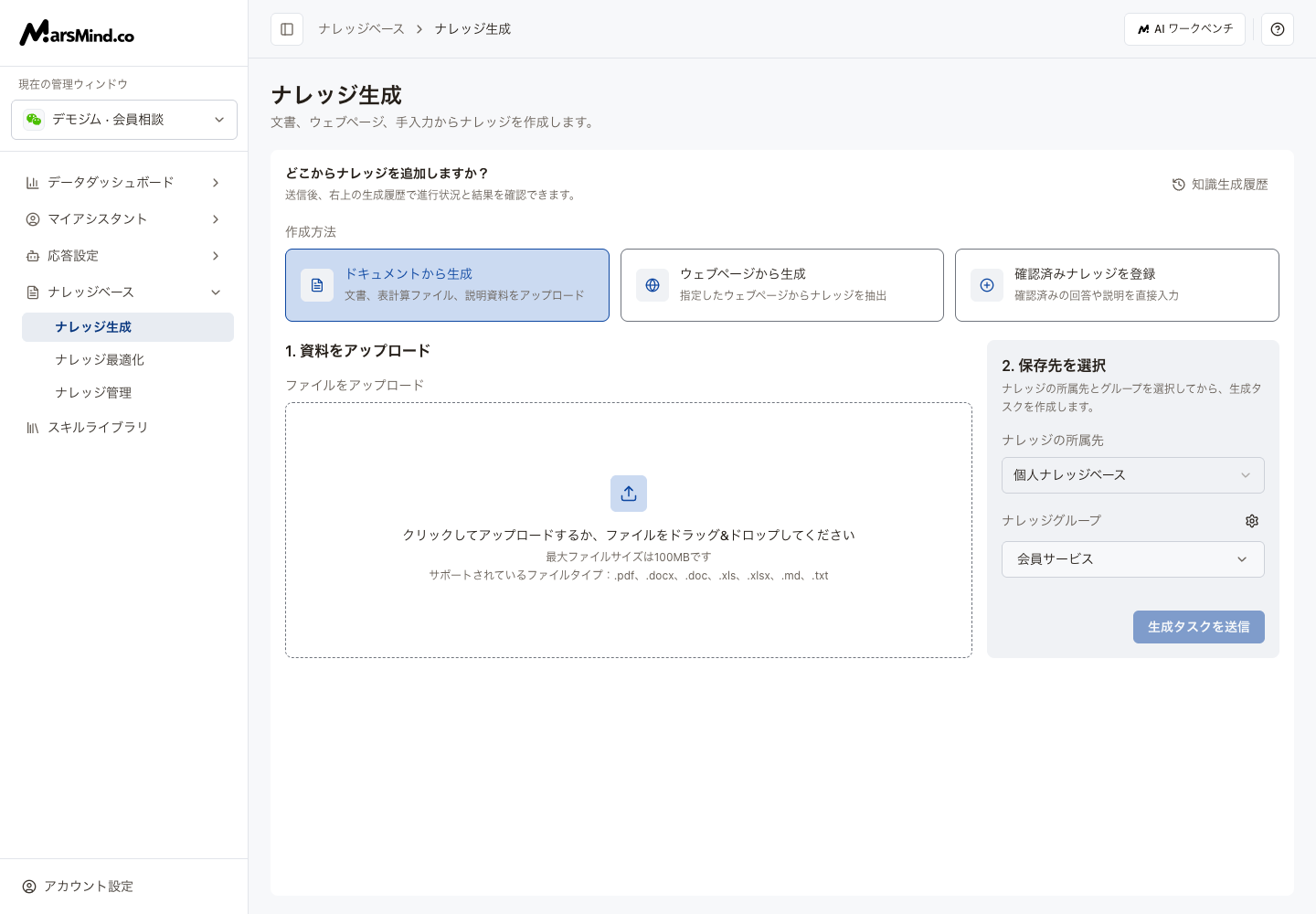Click the document icon in ドキュメントから生成

pos(317,285)
